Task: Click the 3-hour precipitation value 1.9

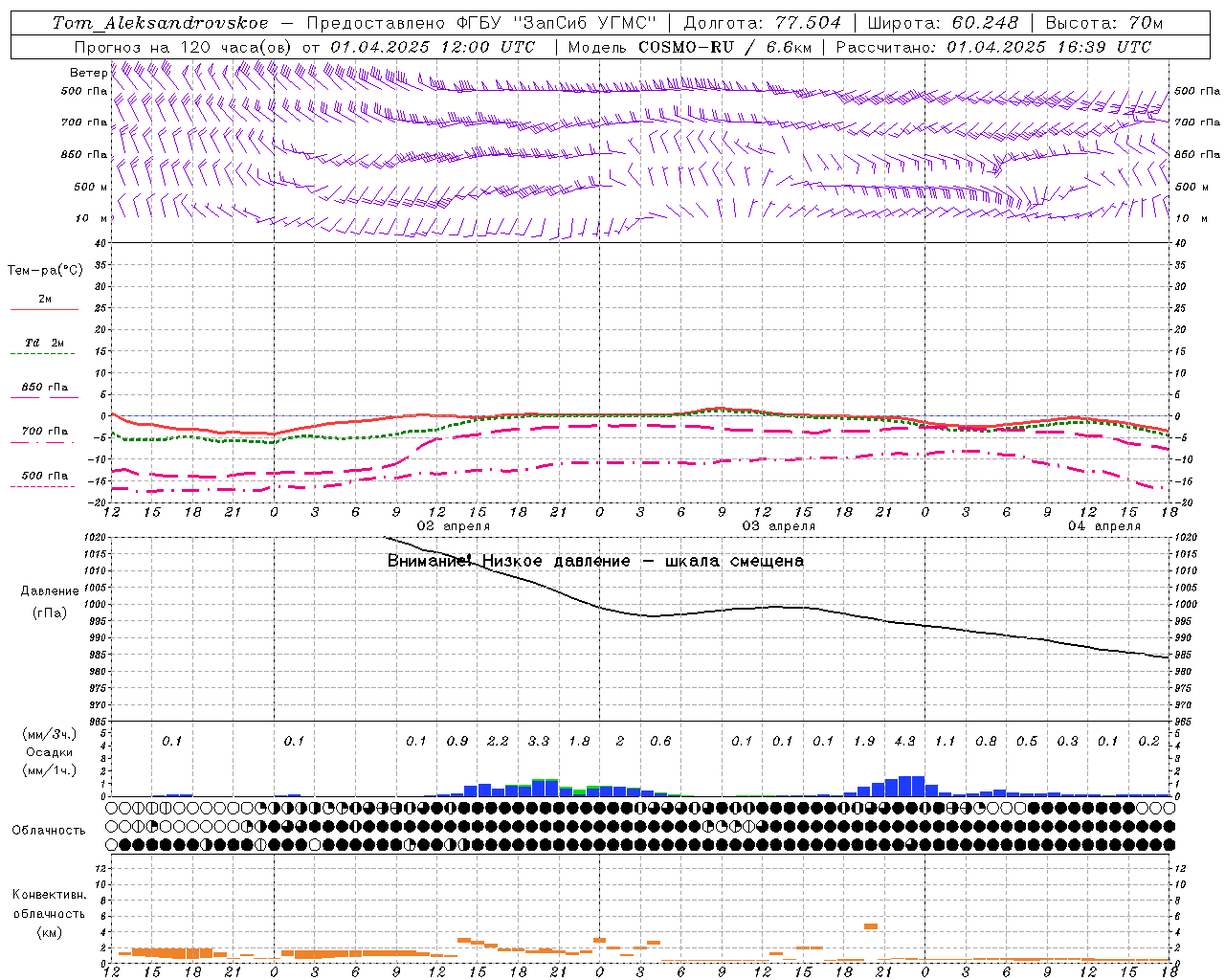Action: 864,741
